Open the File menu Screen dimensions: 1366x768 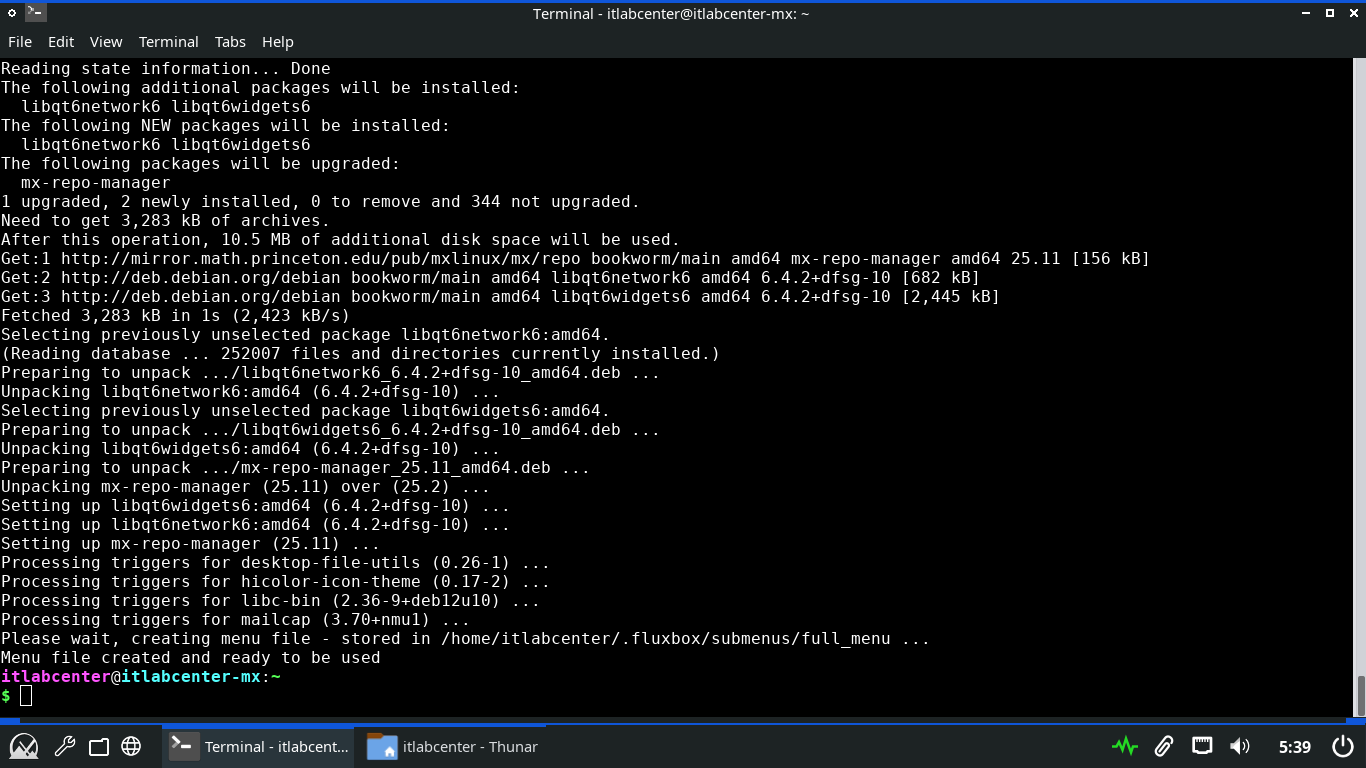tap(20, 42)
